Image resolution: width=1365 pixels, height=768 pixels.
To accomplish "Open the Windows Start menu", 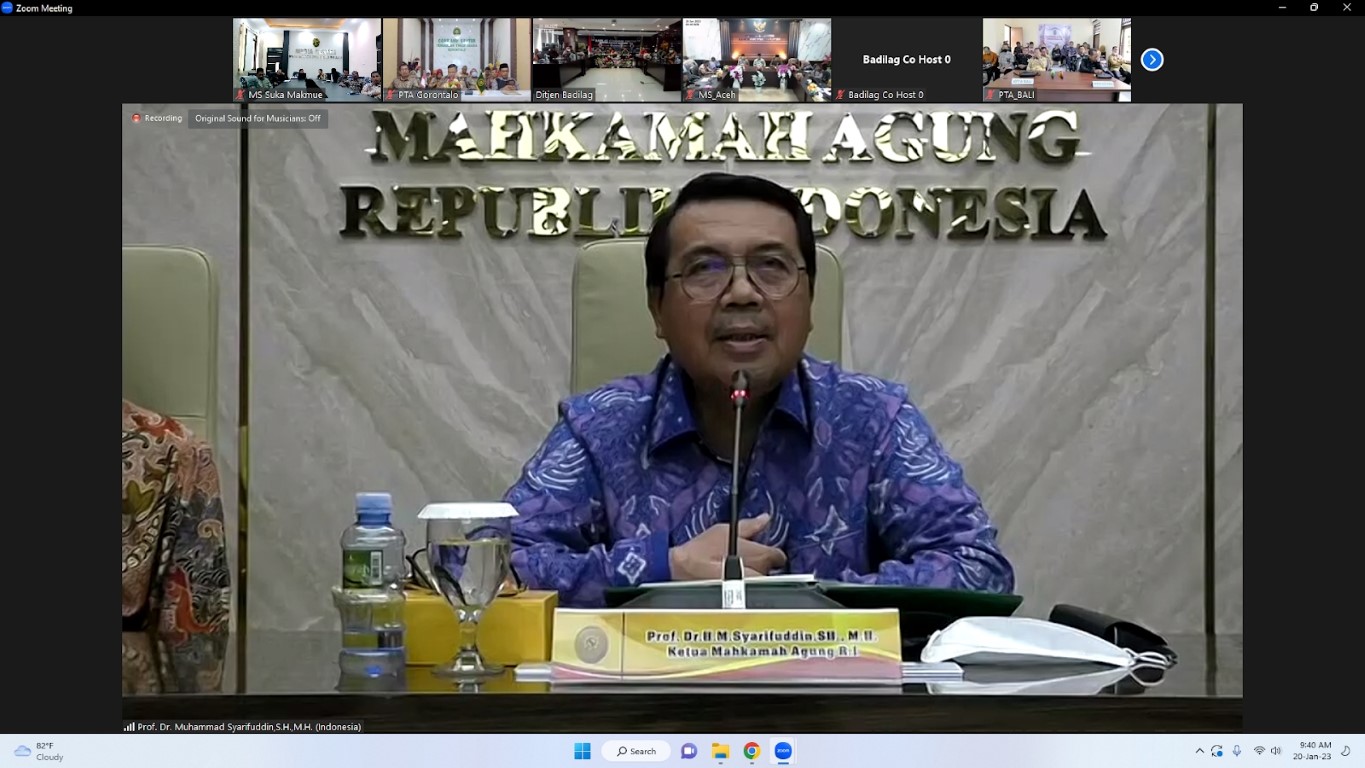I will pos(582,751).
